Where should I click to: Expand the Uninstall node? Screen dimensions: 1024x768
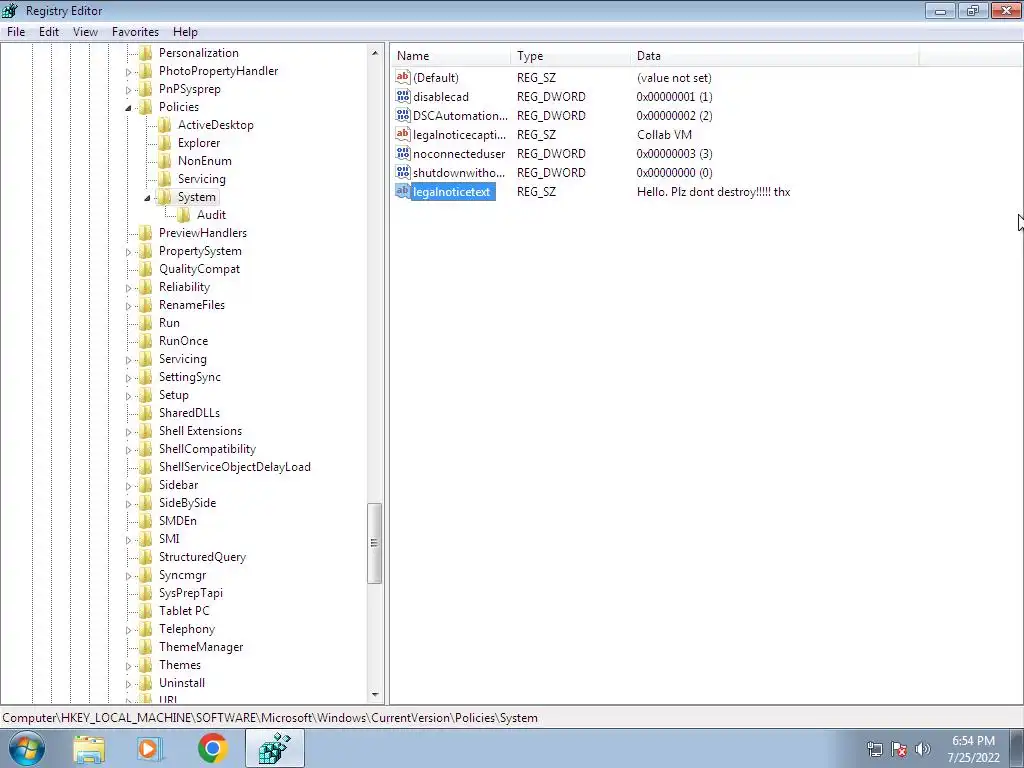(x=128, y=684)
